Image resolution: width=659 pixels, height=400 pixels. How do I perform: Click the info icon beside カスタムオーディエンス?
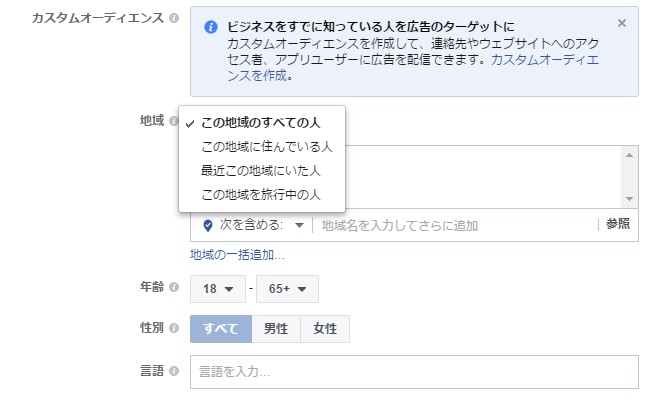(x=174, y=19)
